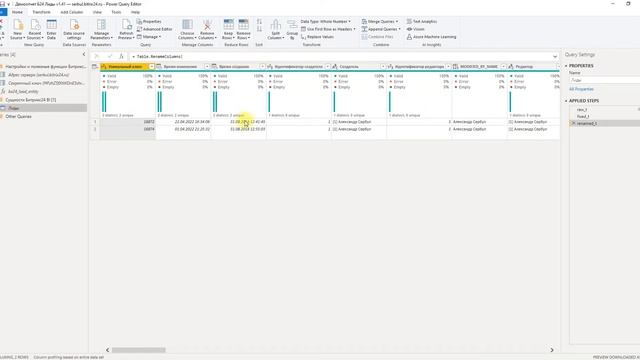640x360 pixels.
Task: Click the Group By icon
Action: click(292, 29)
